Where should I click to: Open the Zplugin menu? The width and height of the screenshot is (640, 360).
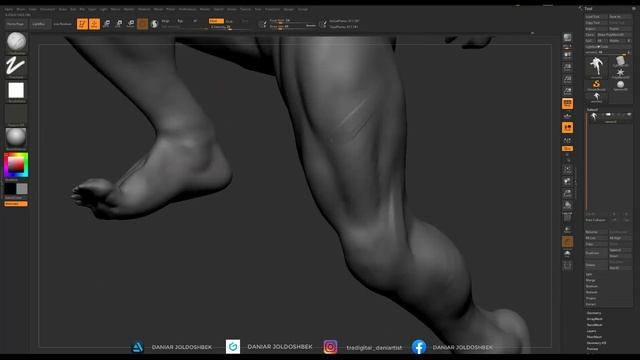[289, 9]
